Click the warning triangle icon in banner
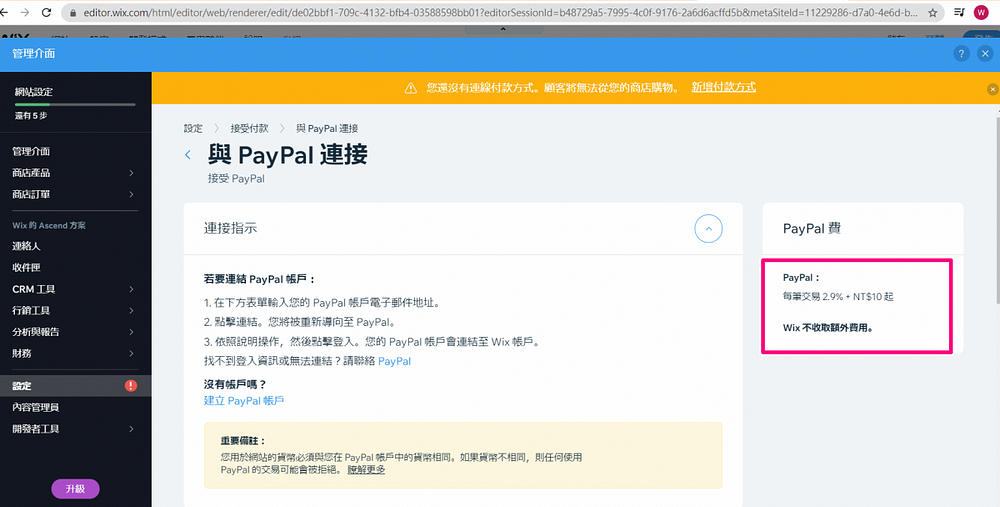Image resolution: width=1000 pixels, height=507 pixels. (x=411, y=88)
